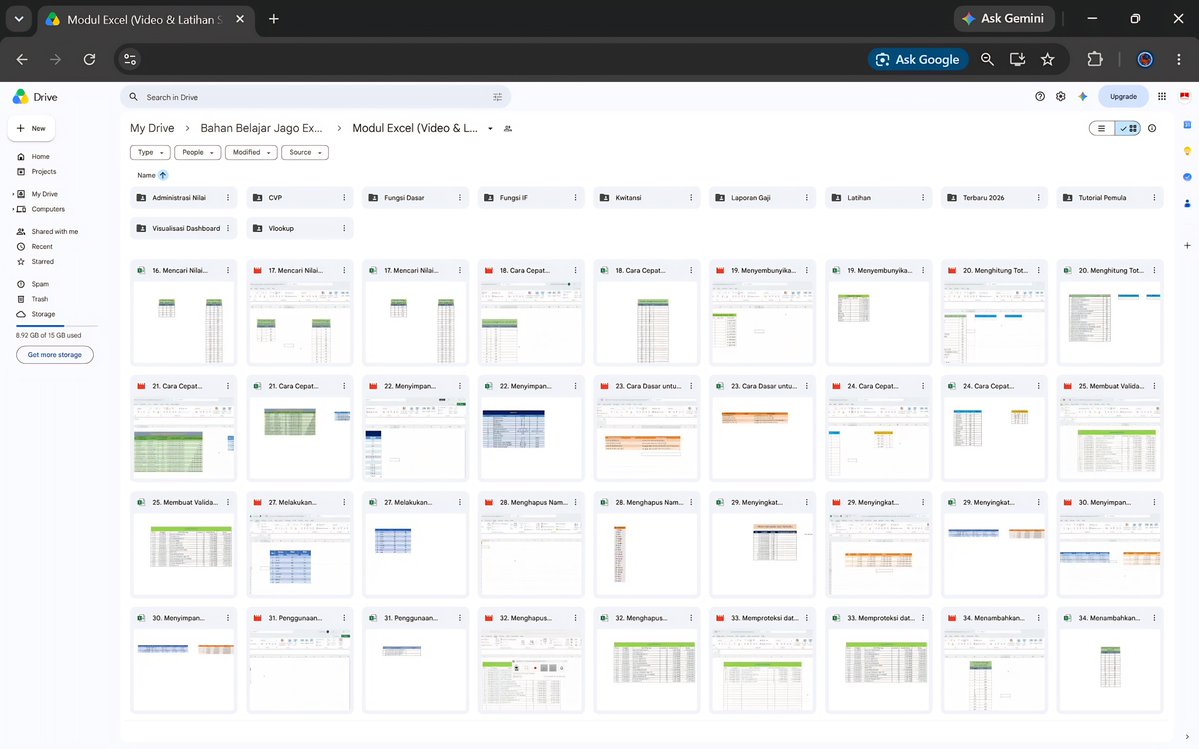Switch to list layout view

click(x=1102, y=128)
